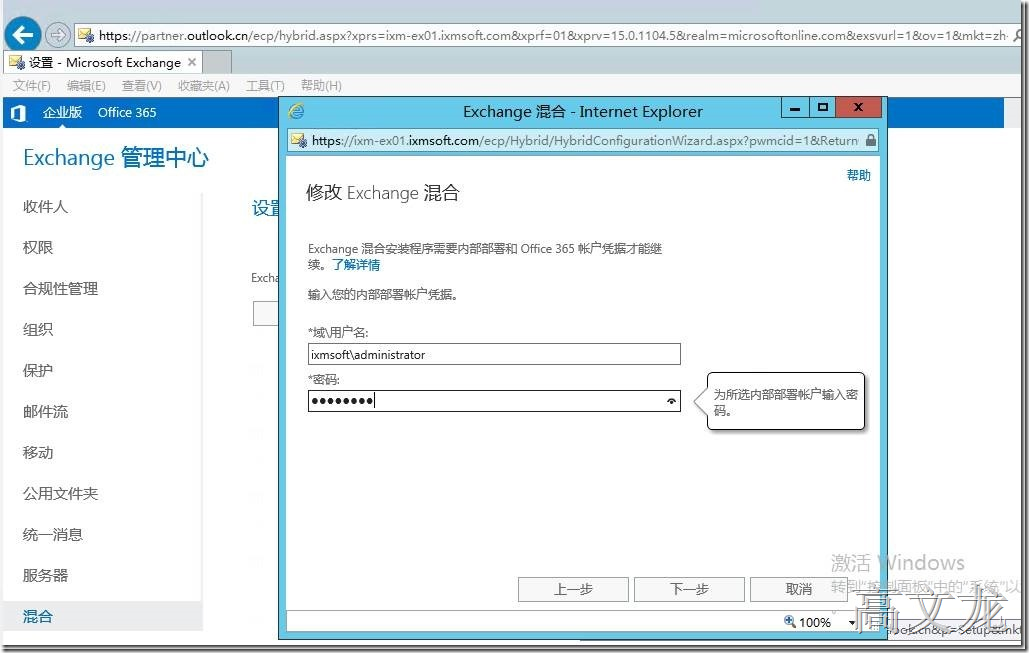Image resolution: width=1029 pixels, height=653 pixels.
Task: Click the Internet Explorer icon in dialog title bar
Action: coord(297,112)
